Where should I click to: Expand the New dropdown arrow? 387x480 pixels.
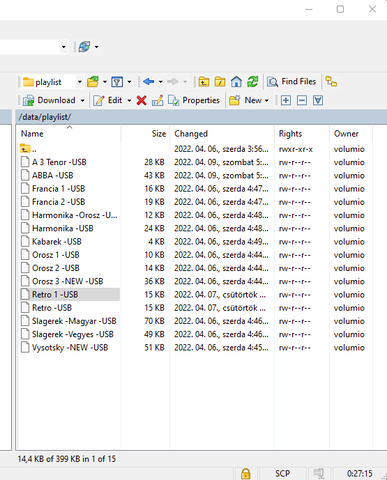[x=267, y=100]
